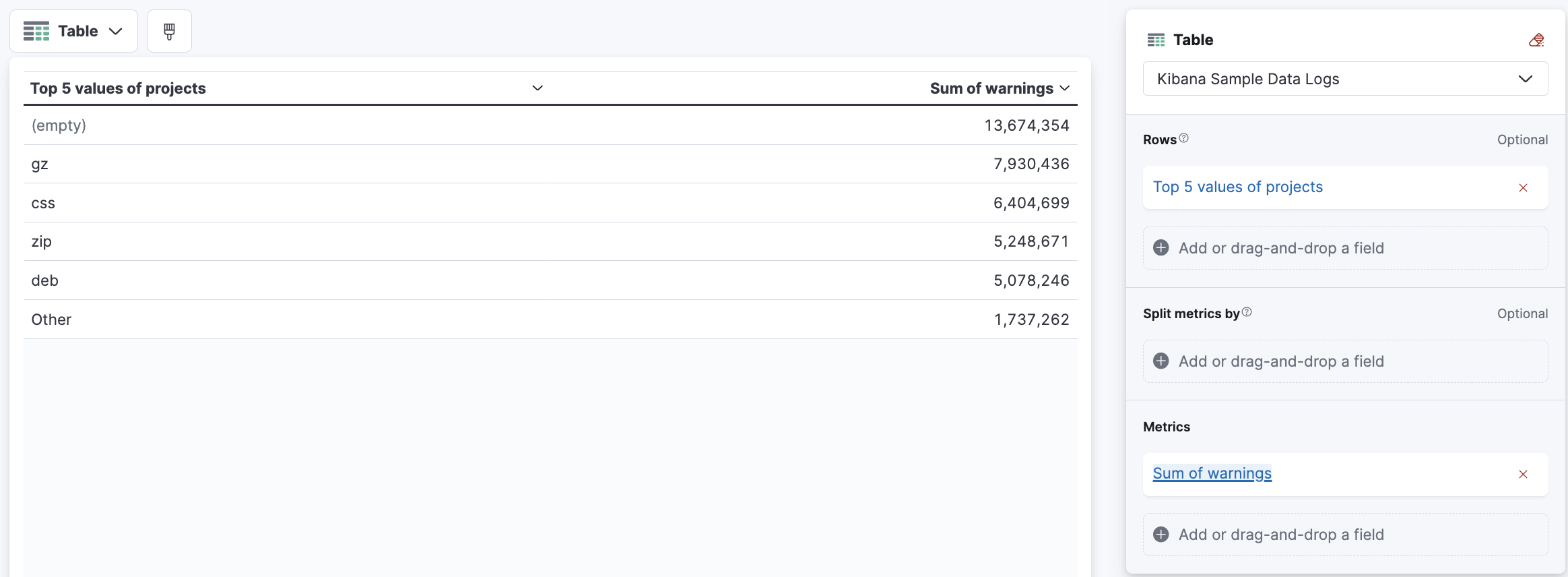Image resolution: width=1568 pixels, height=577 pixels.
Task: Click the plus icon under Rows
Action: [1161, 248]
